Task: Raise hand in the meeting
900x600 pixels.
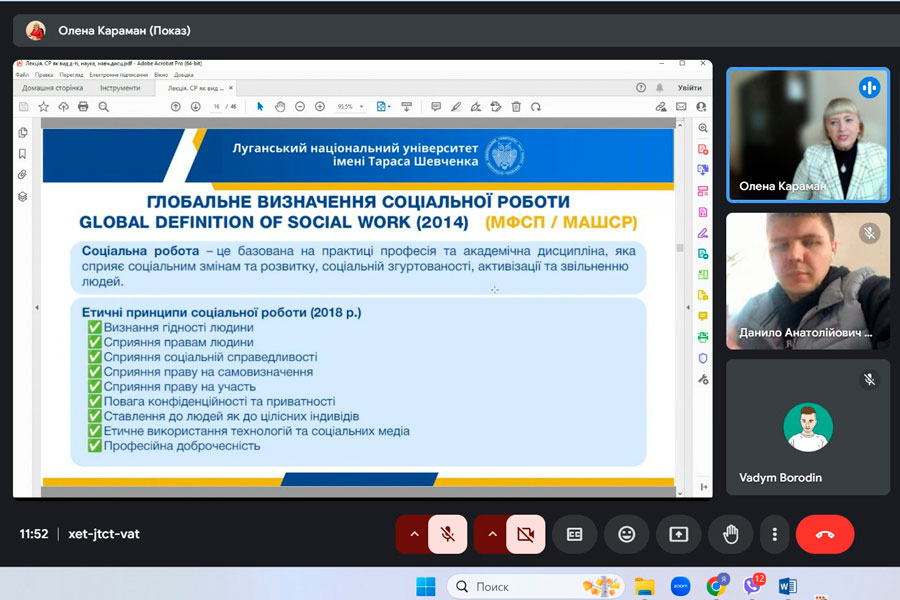Action: point(731,535)
